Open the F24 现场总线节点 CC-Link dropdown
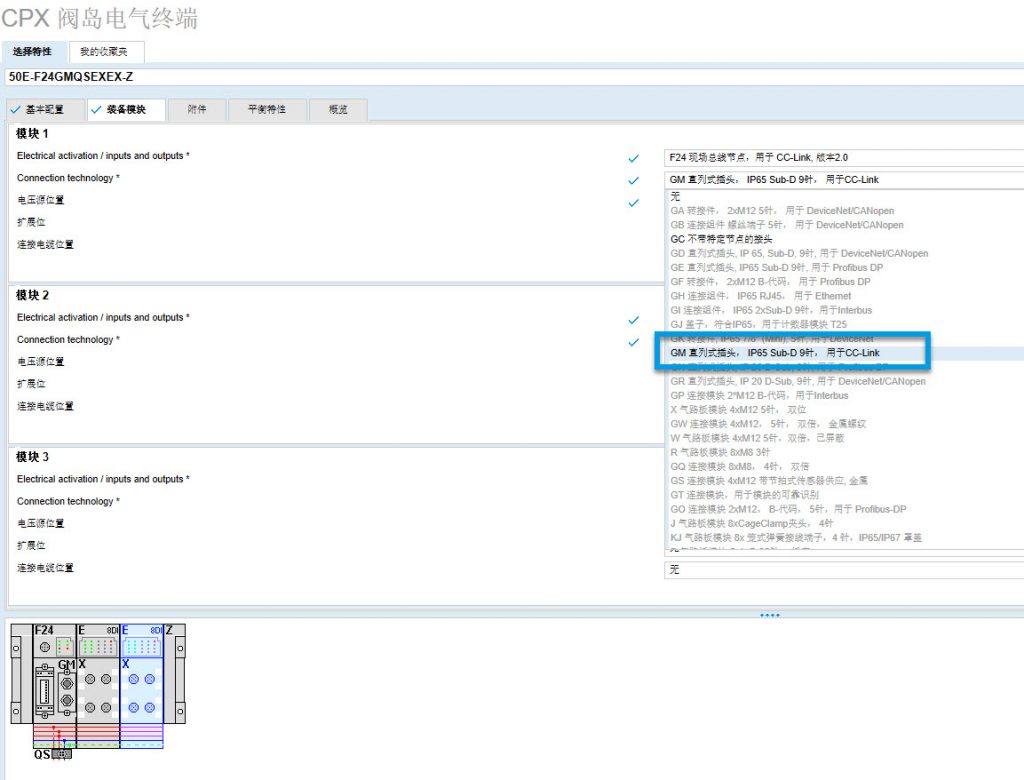This screenshot has width=1024, height=780. (844, 157)
